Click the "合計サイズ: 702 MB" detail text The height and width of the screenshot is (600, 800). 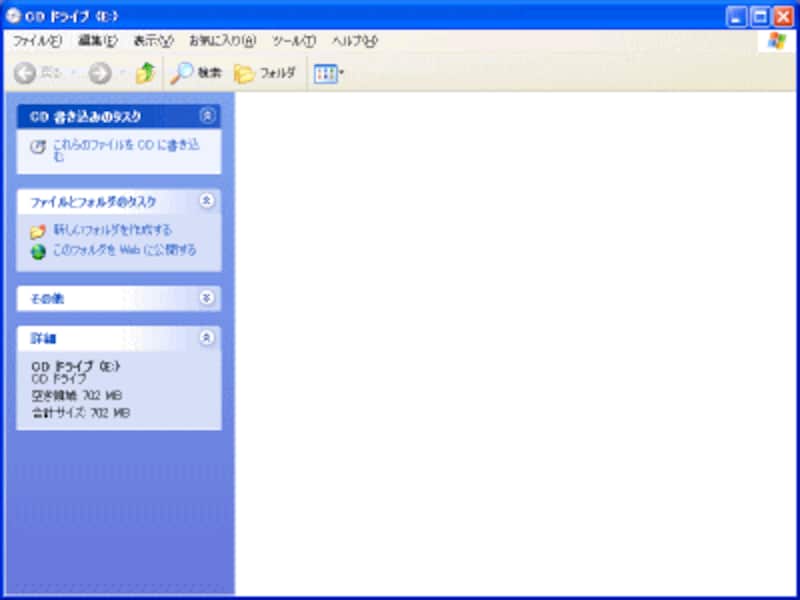[x=81, y=413]
